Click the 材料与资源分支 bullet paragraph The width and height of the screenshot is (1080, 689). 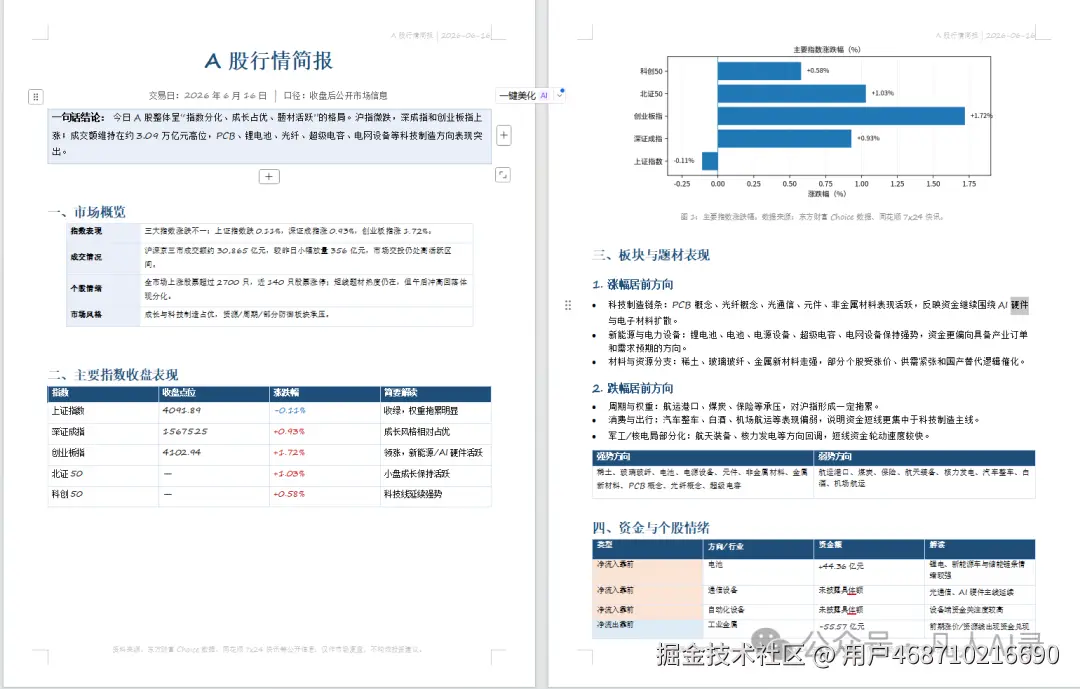coord(816,361)
